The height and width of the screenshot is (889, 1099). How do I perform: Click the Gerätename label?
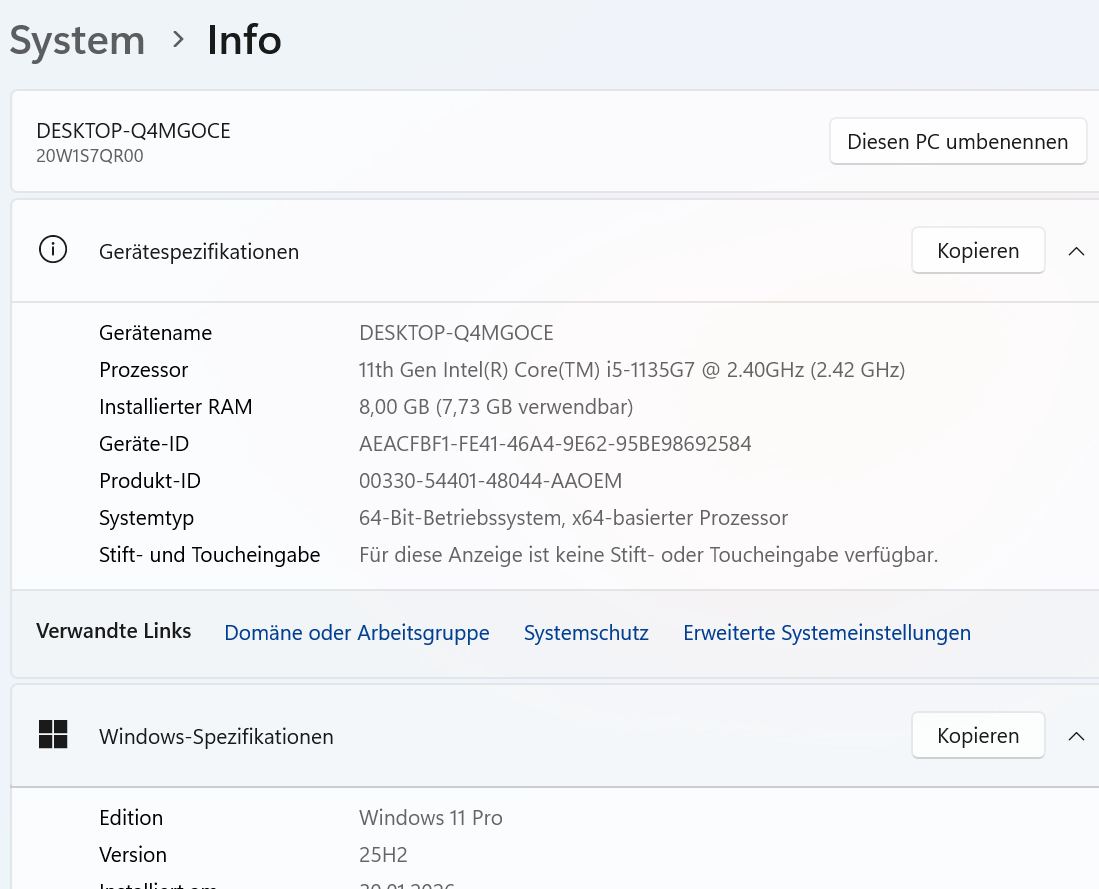[x=156, y=332]
